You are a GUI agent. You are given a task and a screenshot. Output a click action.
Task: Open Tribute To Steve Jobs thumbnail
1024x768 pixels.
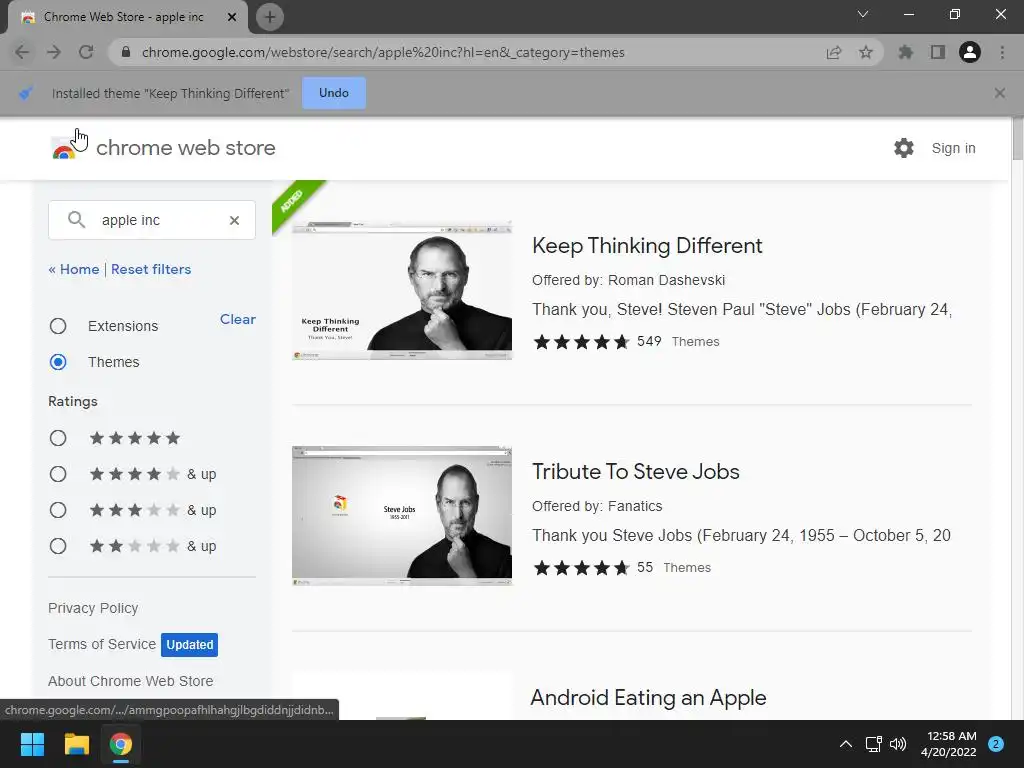402,516
